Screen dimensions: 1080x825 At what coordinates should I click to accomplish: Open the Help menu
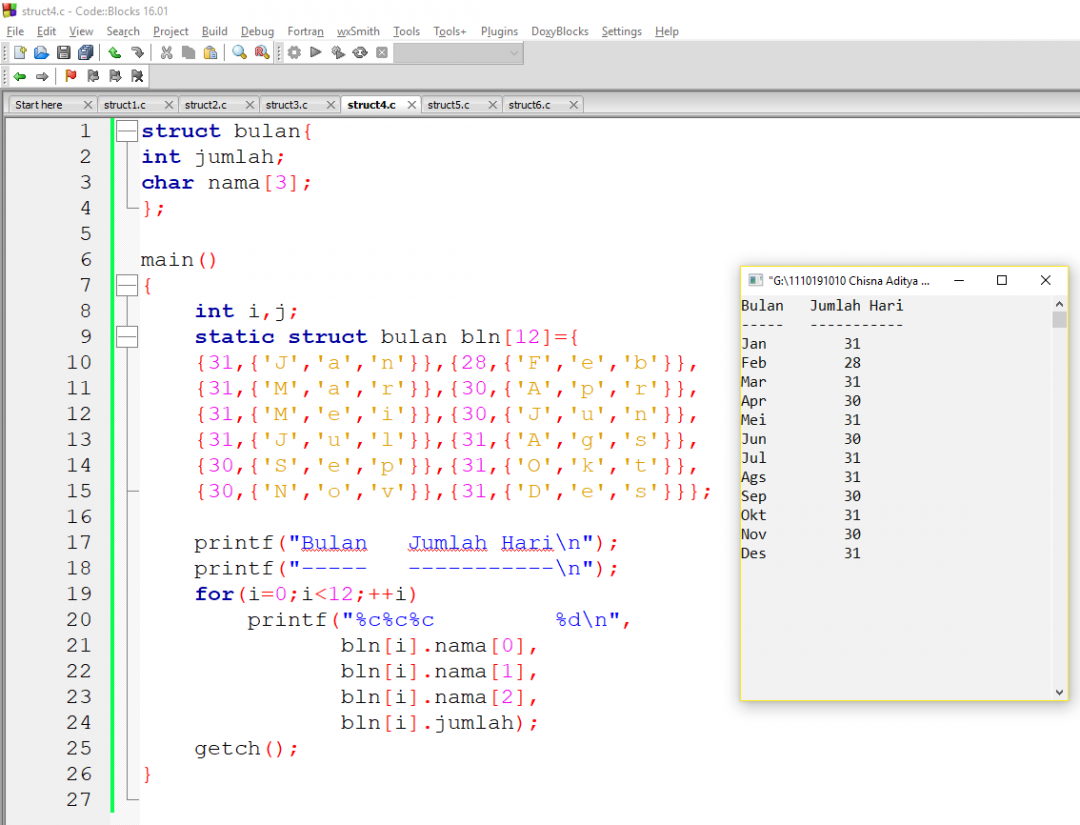click(x=667, y=31)
